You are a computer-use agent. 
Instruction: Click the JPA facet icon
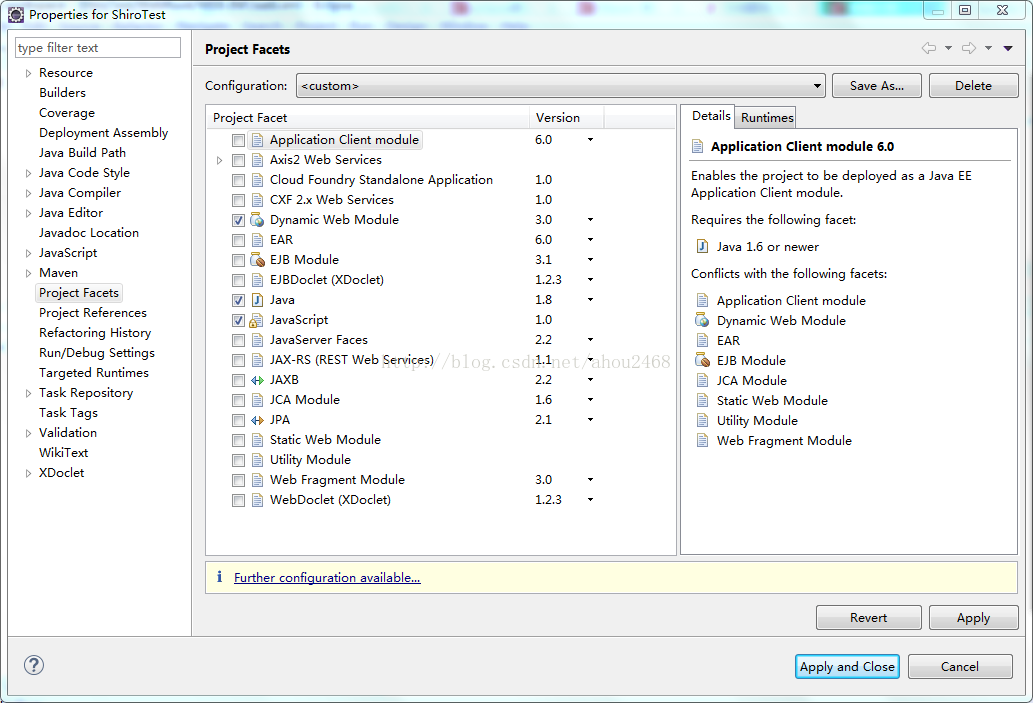(x=256, y=419)
